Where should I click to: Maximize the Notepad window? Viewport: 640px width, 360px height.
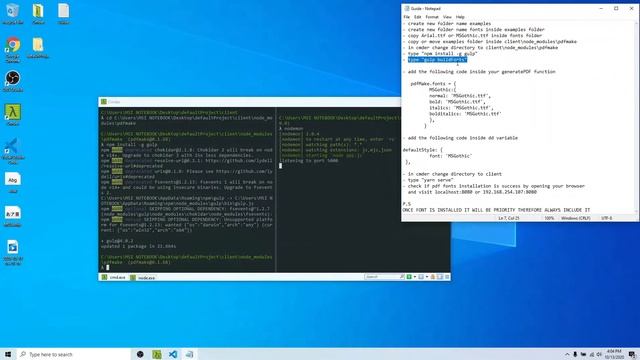pyautogui.click(x=616, y=8)
